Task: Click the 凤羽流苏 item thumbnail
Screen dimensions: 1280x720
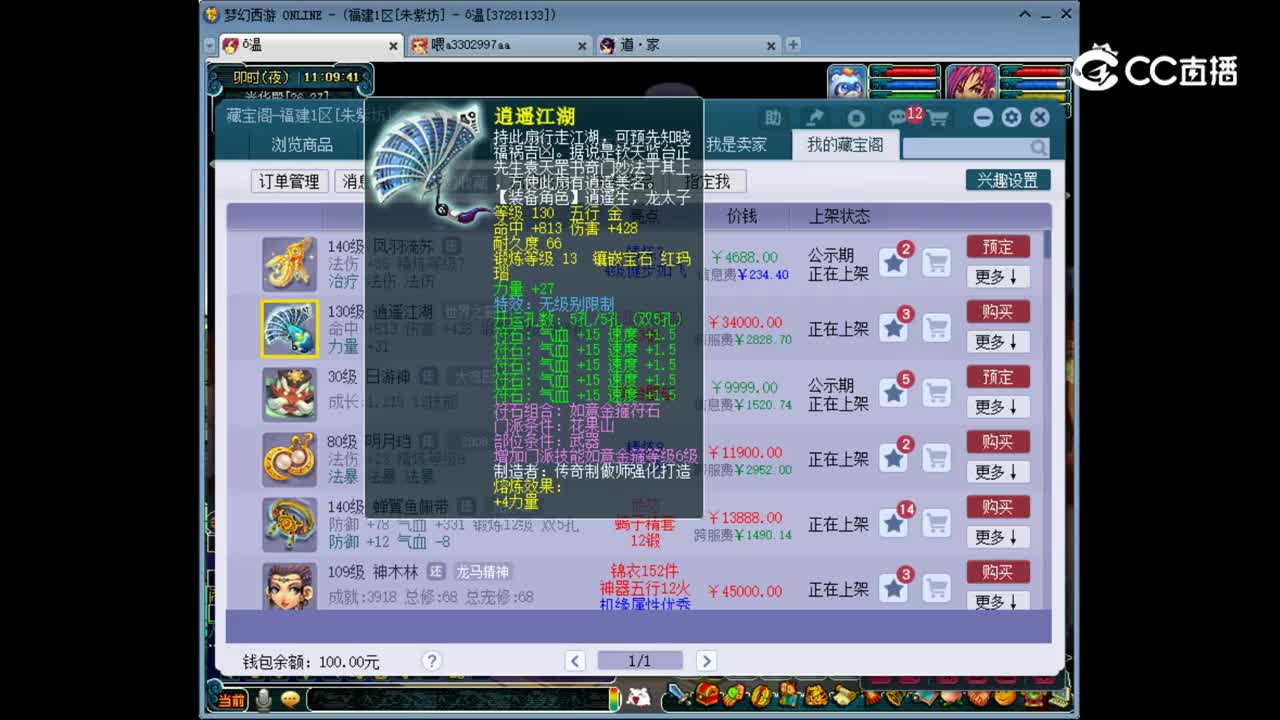Action: click(290, 264)
